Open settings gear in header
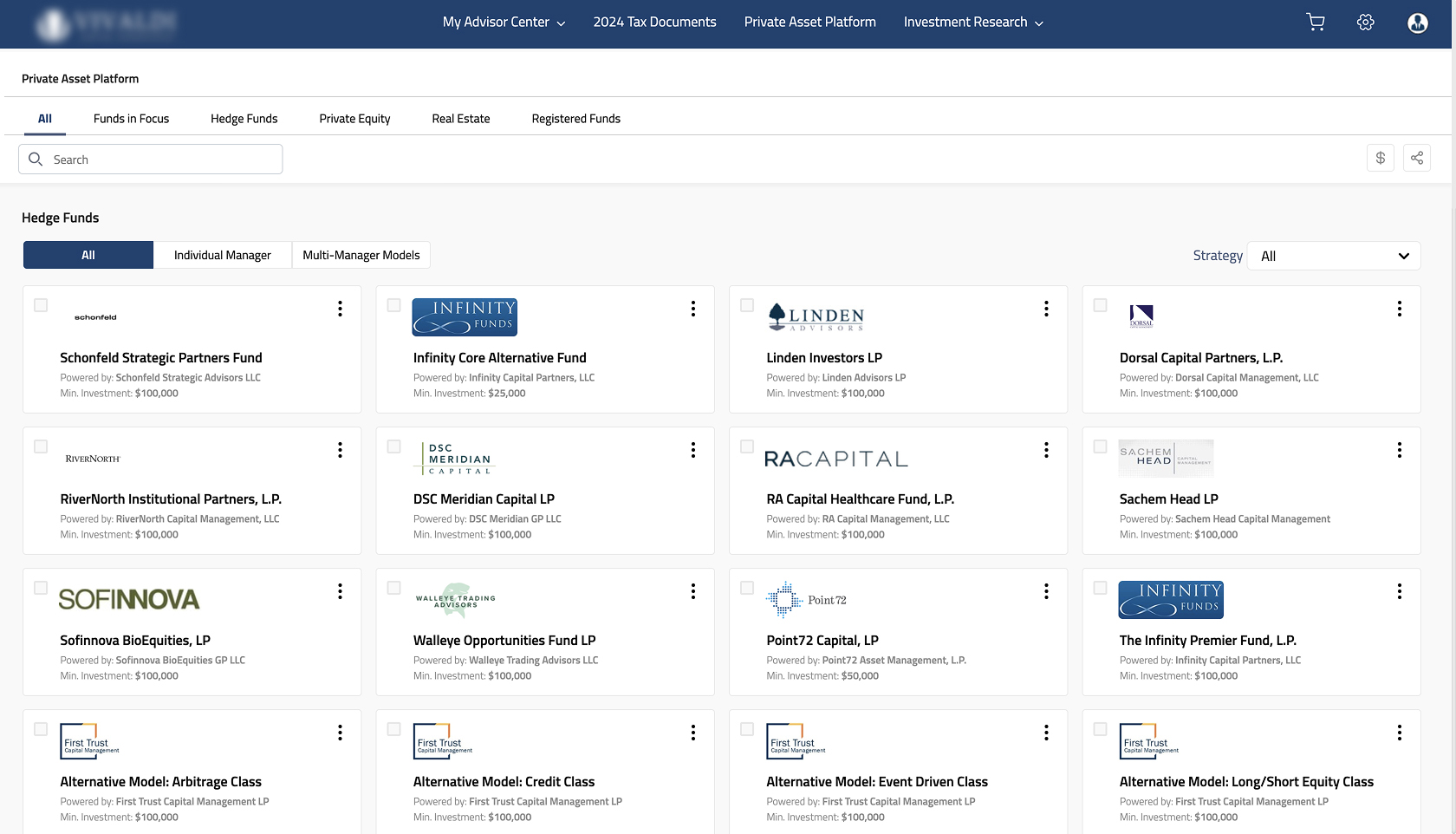 click(x=1366, y=23)
